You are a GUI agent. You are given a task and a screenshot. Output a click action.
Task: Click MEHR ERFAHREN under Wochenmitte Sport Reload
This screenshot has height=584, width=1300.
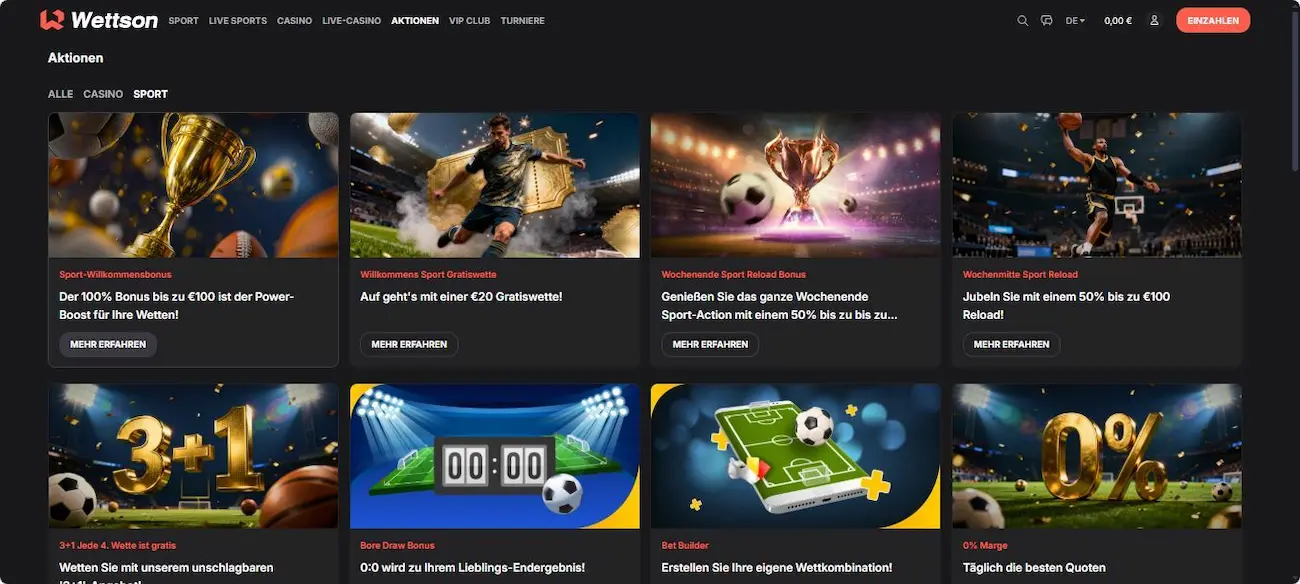[1011, 344]
